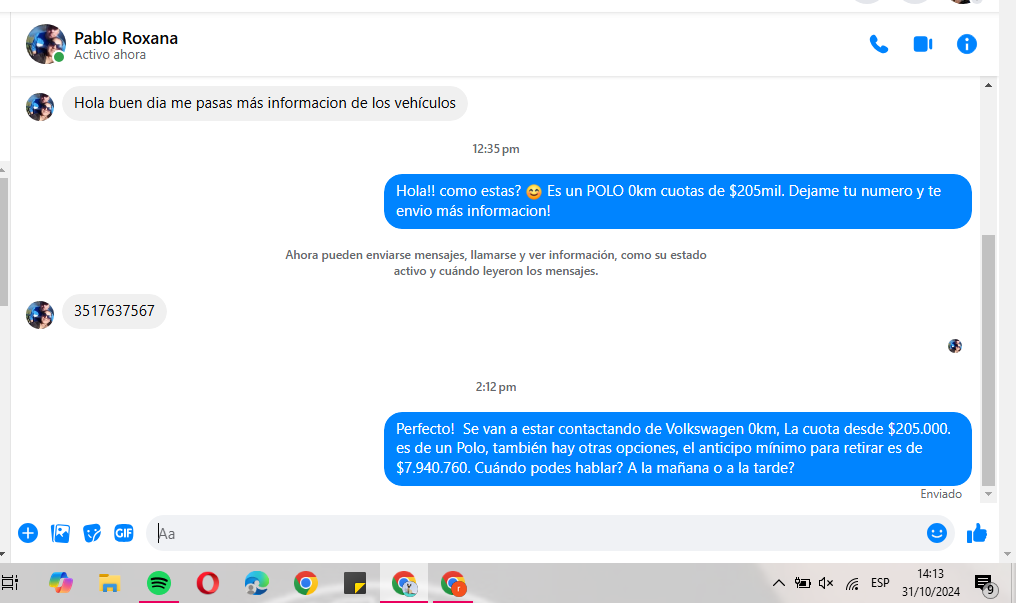Start a video call in the chat header

922,44
